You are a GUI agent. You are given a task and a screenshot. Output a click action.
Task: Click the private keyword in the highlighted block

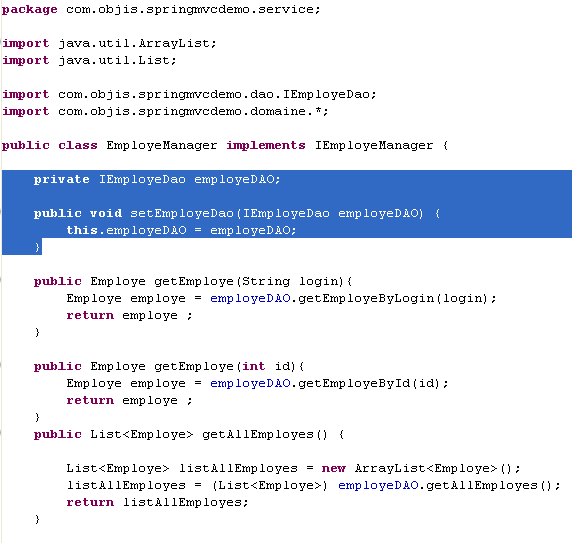point(61,180)
